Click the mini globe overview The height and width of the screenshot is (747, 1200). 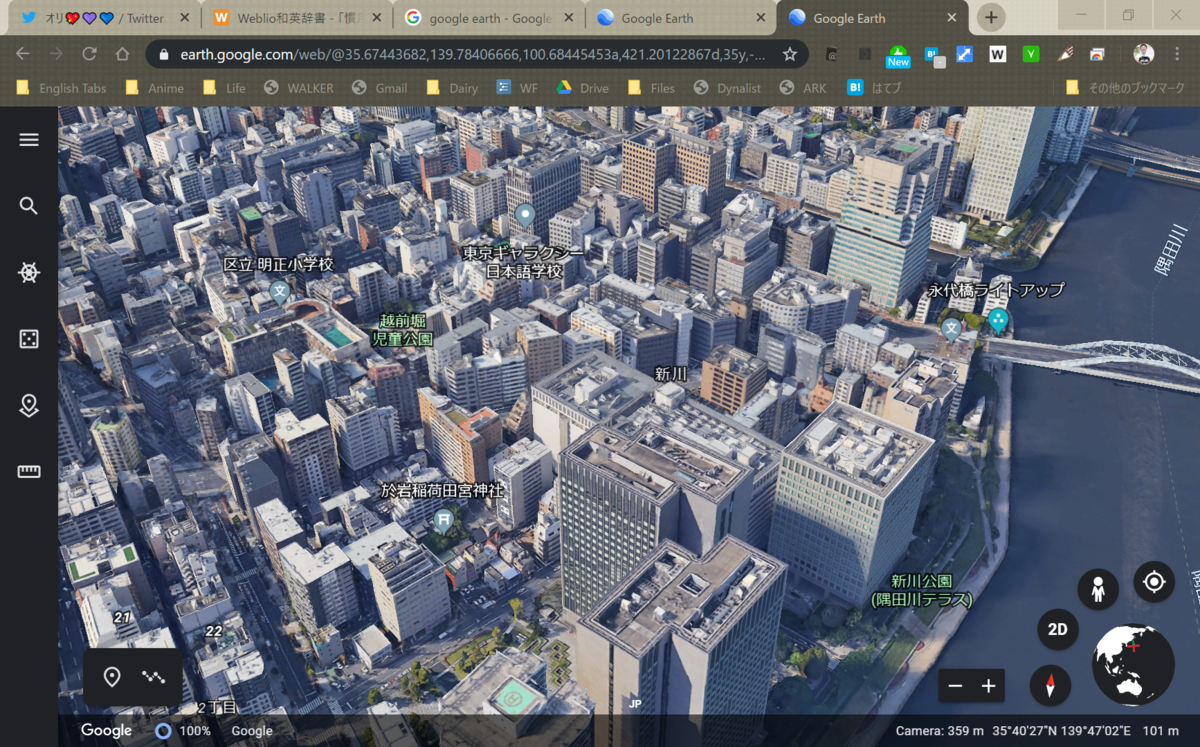click(1133, 665)
